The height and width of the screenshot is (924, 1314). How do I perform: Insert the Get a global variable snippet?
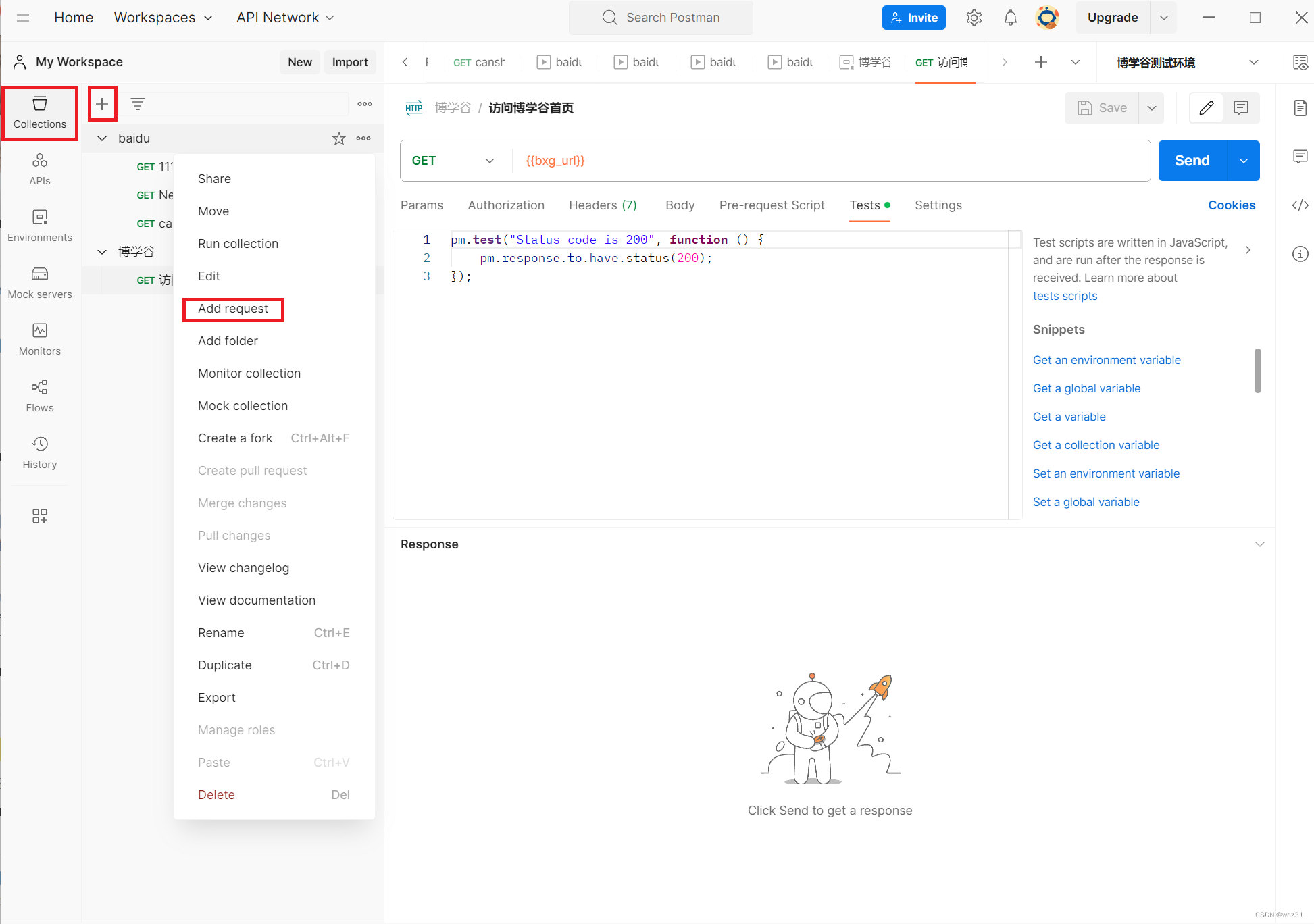point(1086,388)
